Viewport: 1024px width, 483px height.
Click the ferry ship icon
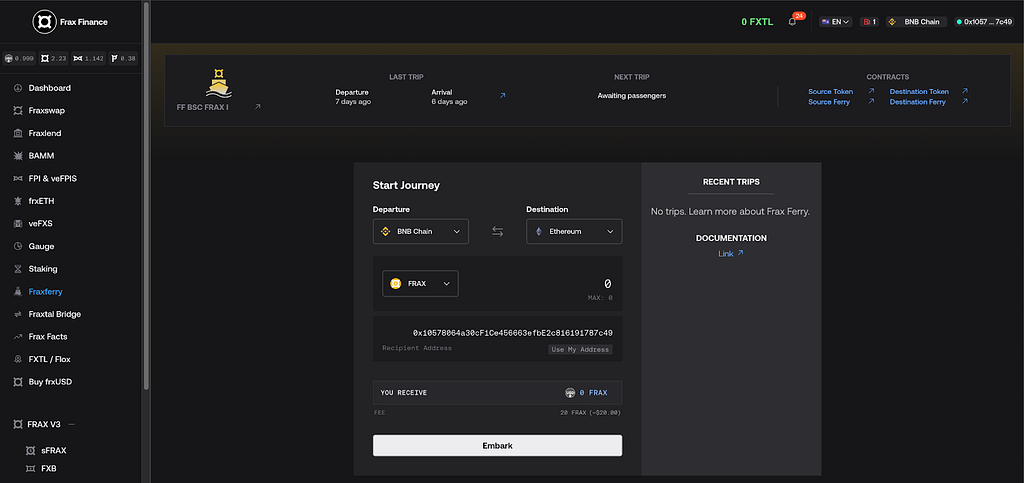219,83
